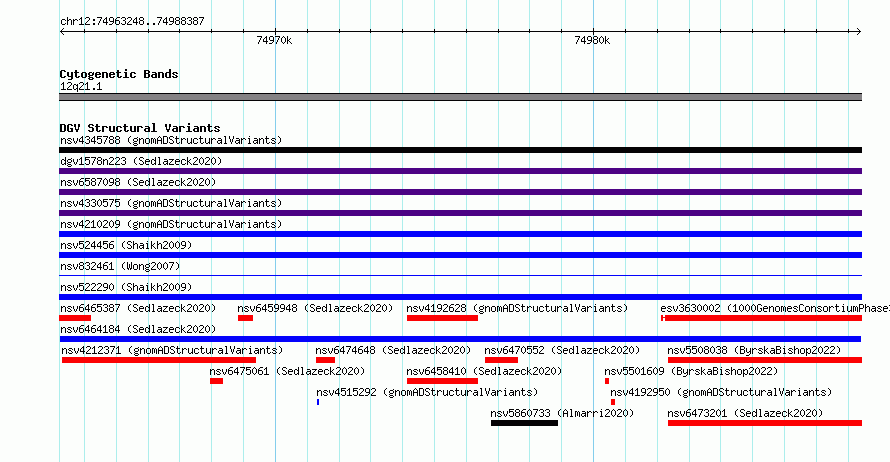
Task: Click the red bar under esv3630002
Action: (x=762, y=318)
